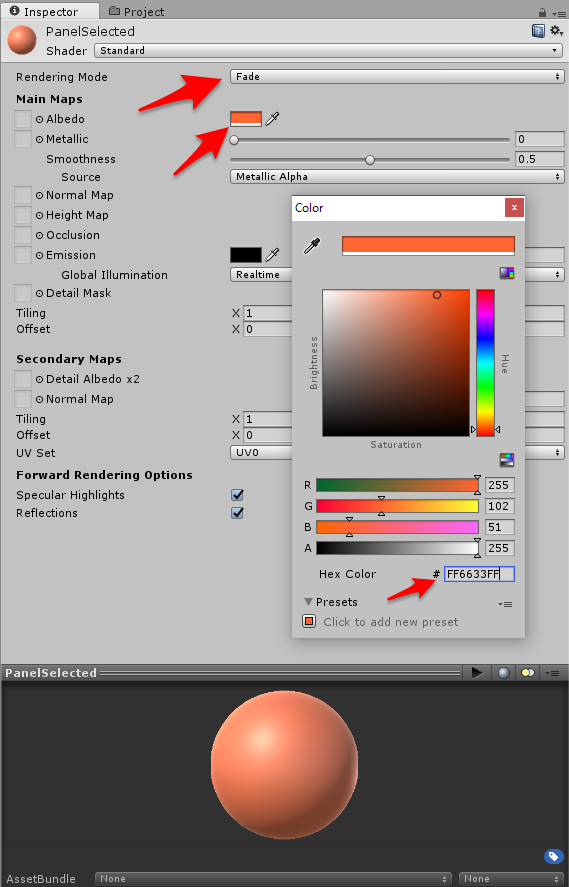Screen dimensions: 569x887
Task: Click the R channel slider
Action: tap(397, 485)
